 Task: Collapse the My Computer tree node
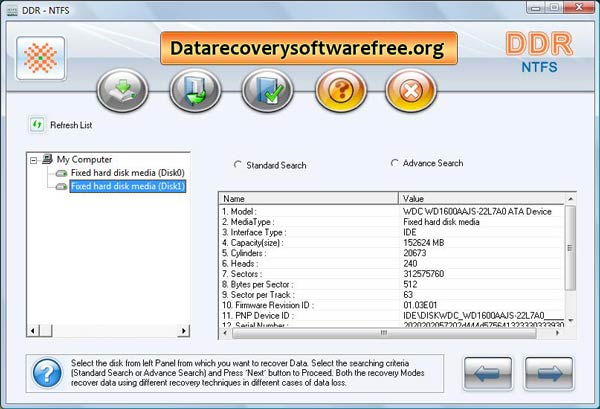[x=34, y=160]
